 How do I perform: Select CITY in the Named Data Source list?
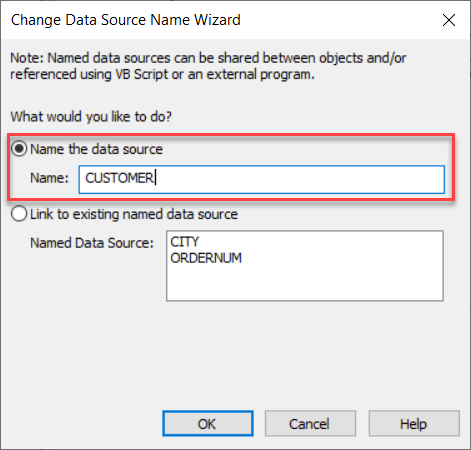(x=185, y=242)
